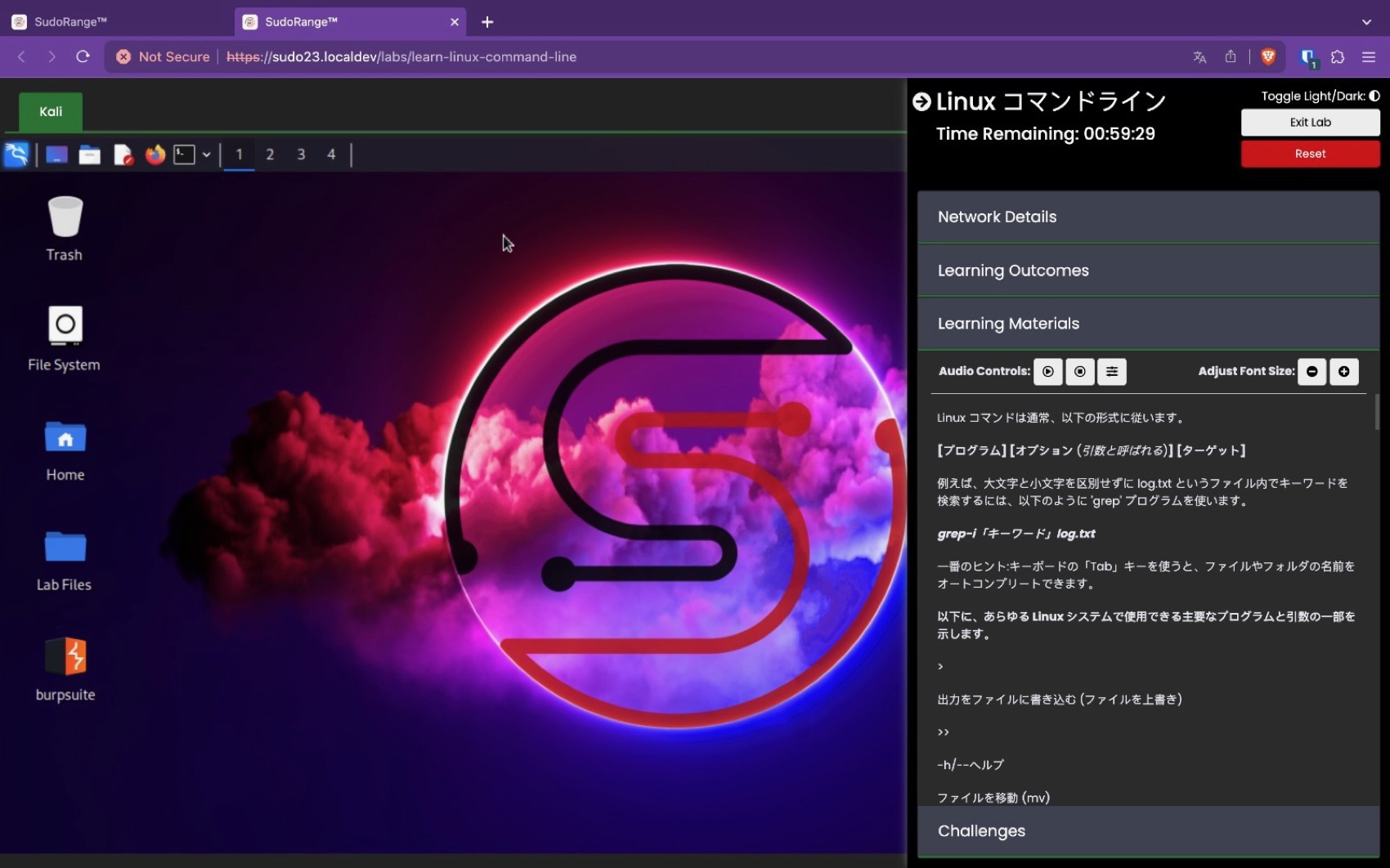
Task: Launch Firefox from the Kali panel
Action: pyautogui.click(x=155, y=154)
